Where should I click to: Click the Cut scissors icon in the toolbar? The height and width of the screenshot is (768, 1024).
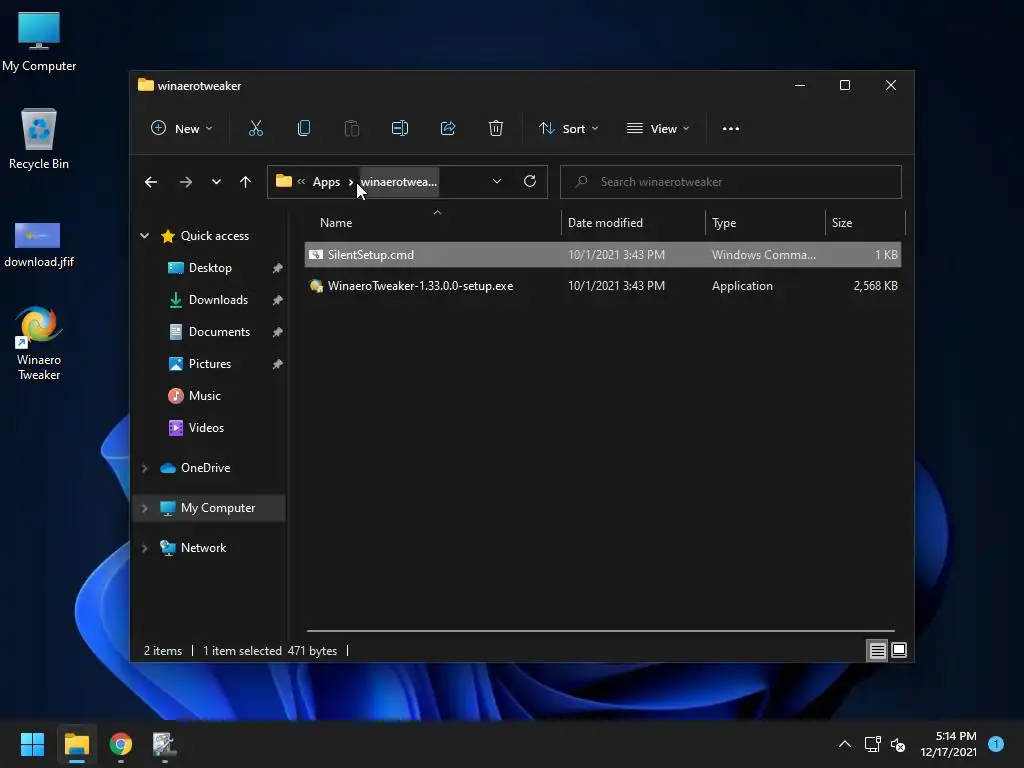pyautogui.click(x=255, y=129)
